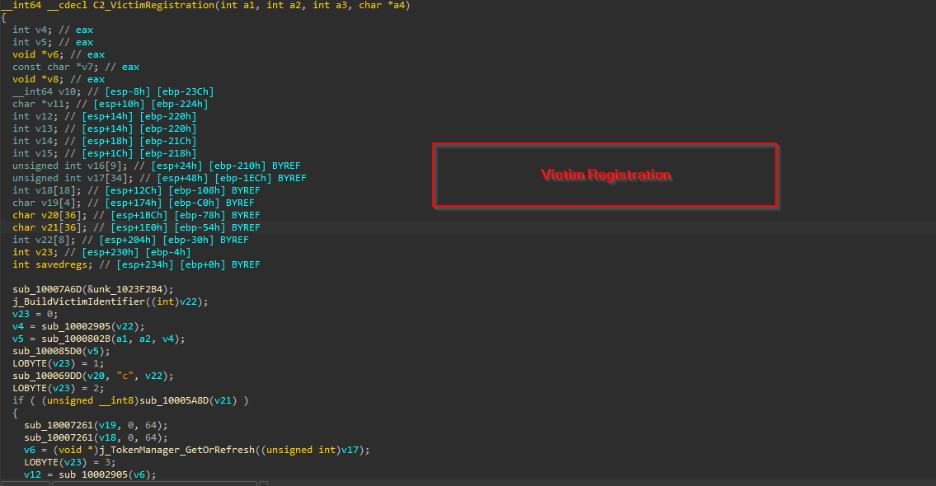Select the 'int v18[18]' declaration
The height and width of the screenshot is (486, 936).
136,190
